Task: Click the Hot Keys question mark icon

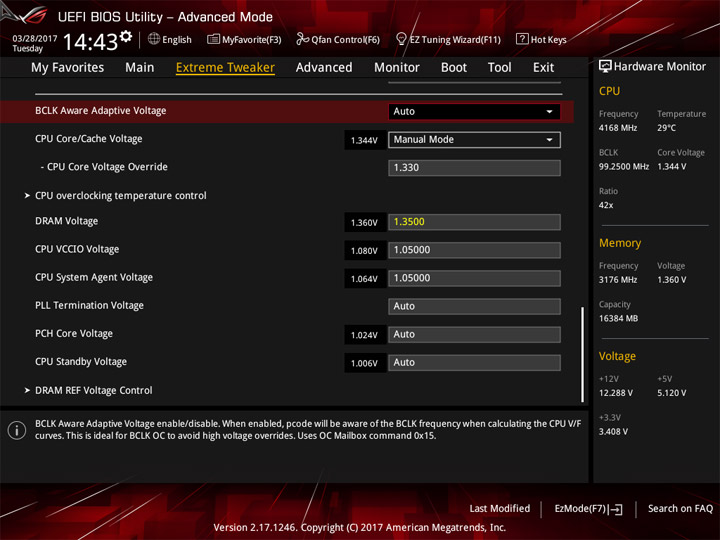Action: tap(522, 39)
